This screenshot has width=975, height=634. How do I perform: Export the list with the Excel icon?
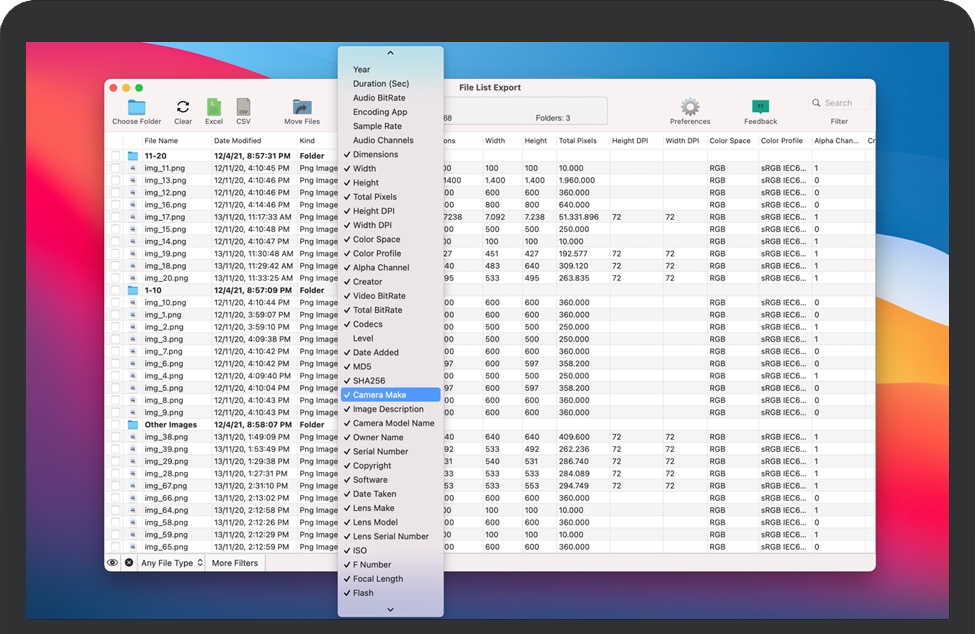coord(214,108)
